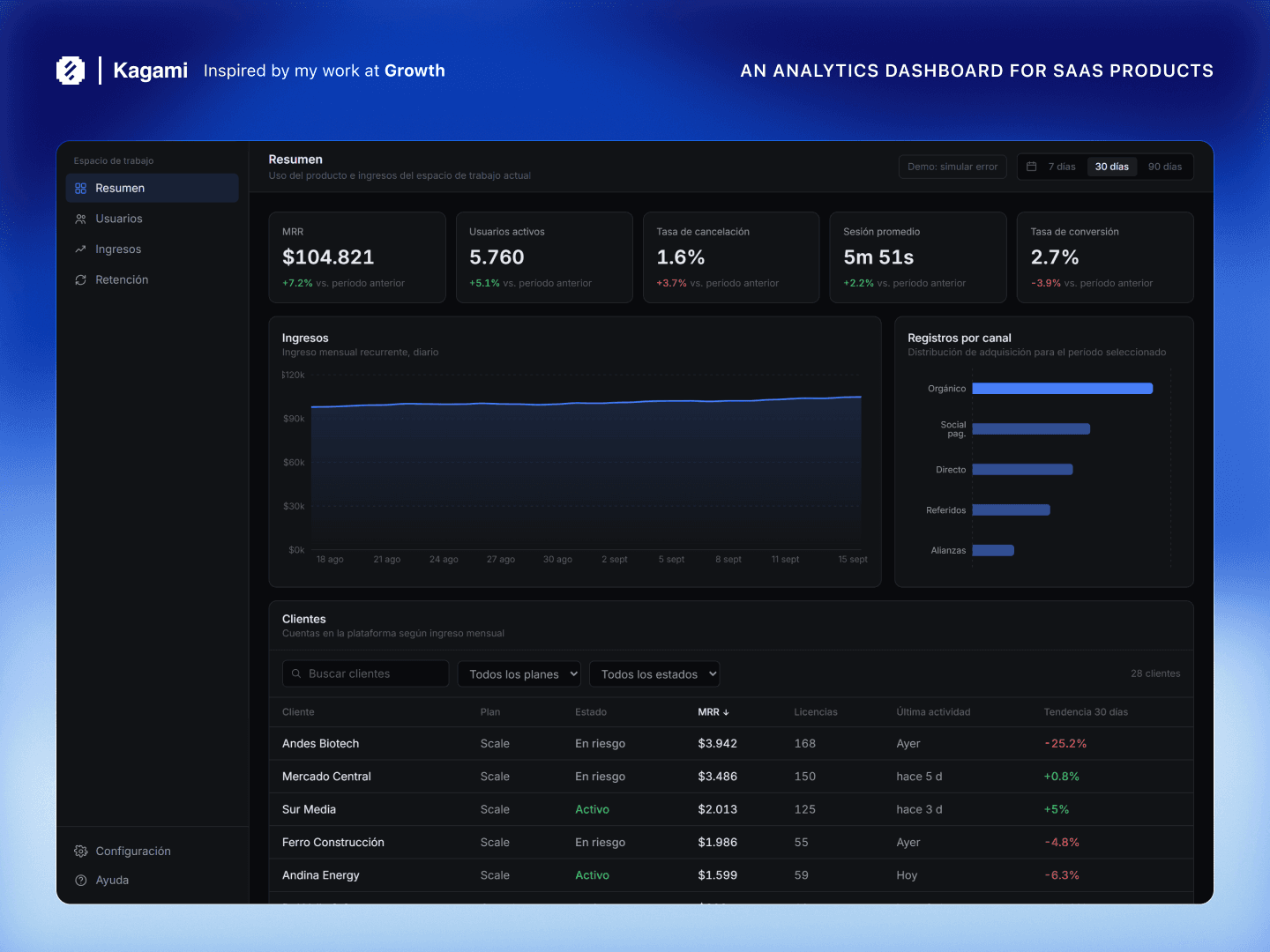
Task: Click the Retención refresh icon
Action: [80, 279]
